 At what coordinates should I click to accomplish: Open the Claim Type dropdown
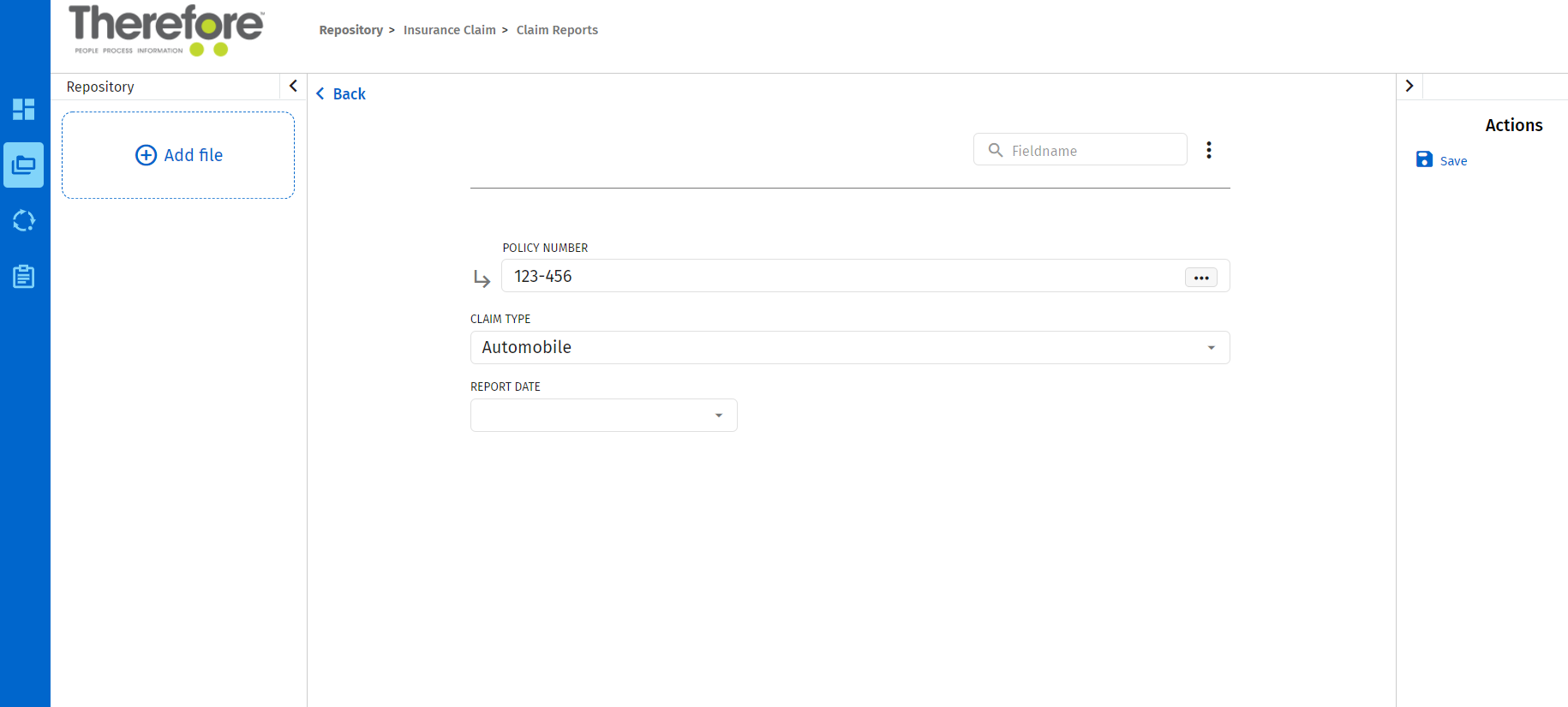coord(1211,347)
